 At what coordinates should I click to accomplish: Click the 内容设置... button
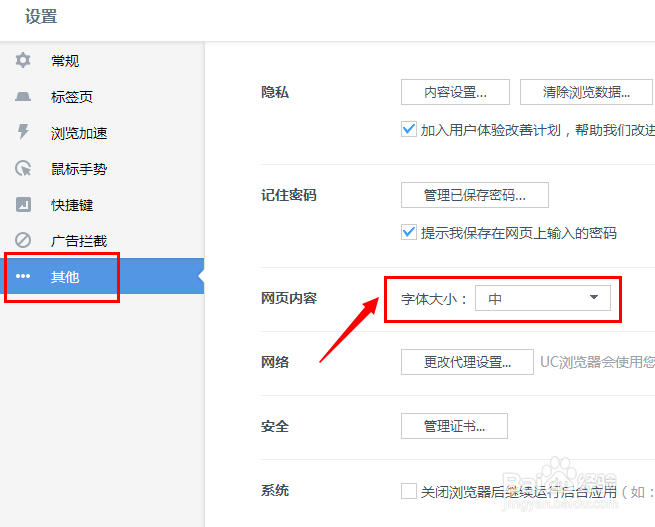pyautogui.click(x=455, y=92)
